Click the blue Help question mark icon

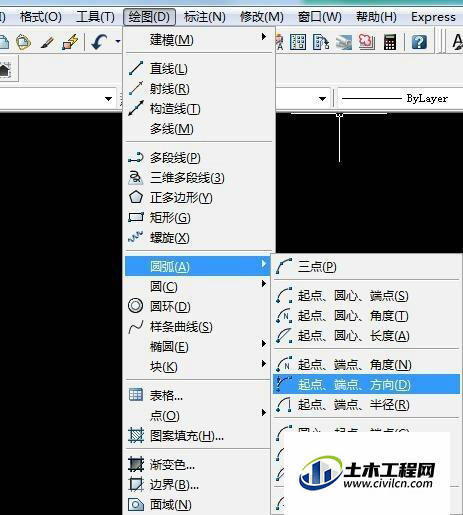(419, 42)
